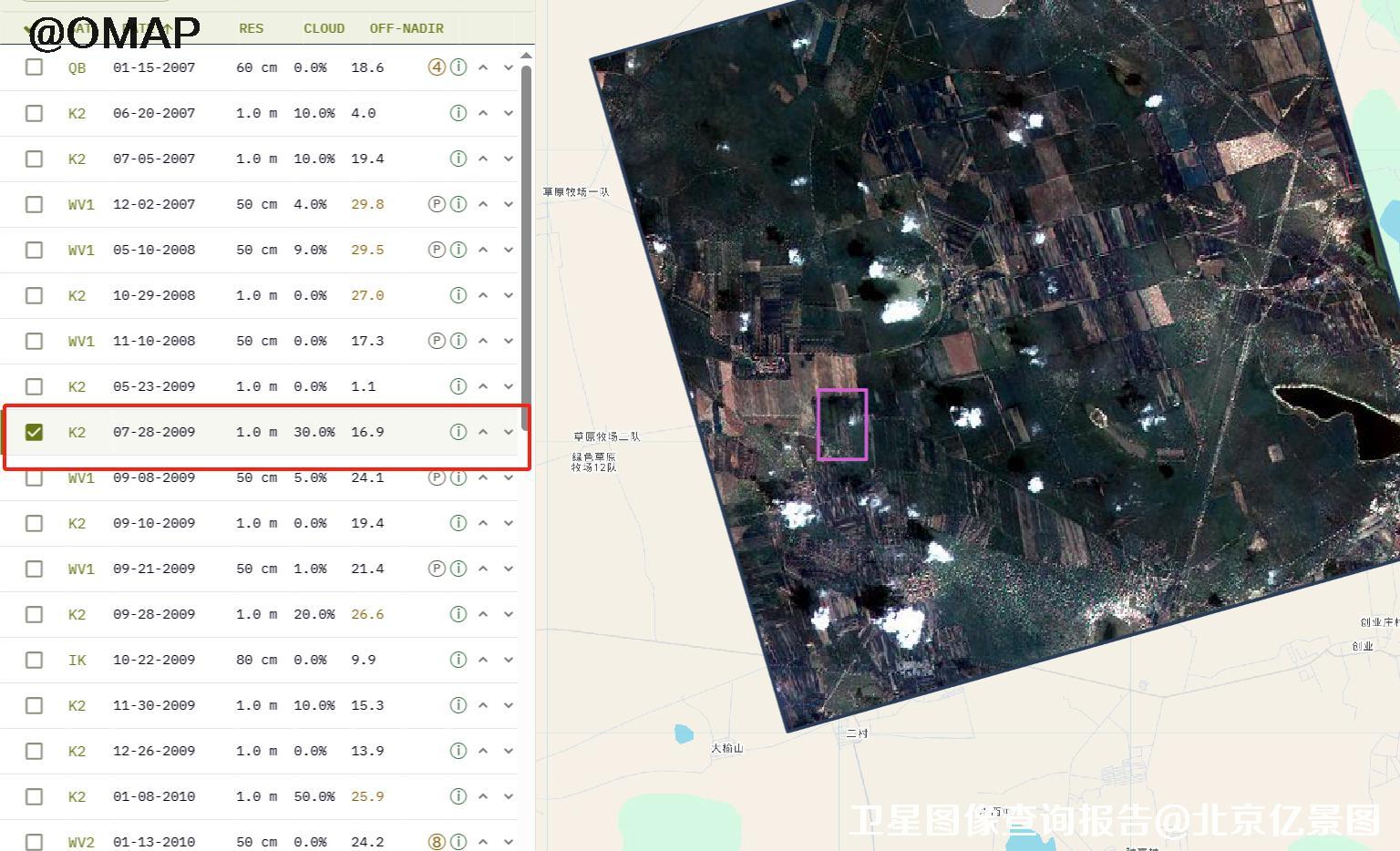Click the up chevron on K2 01-08-2010
The image size is (1400, 851).
pos(483,796)
